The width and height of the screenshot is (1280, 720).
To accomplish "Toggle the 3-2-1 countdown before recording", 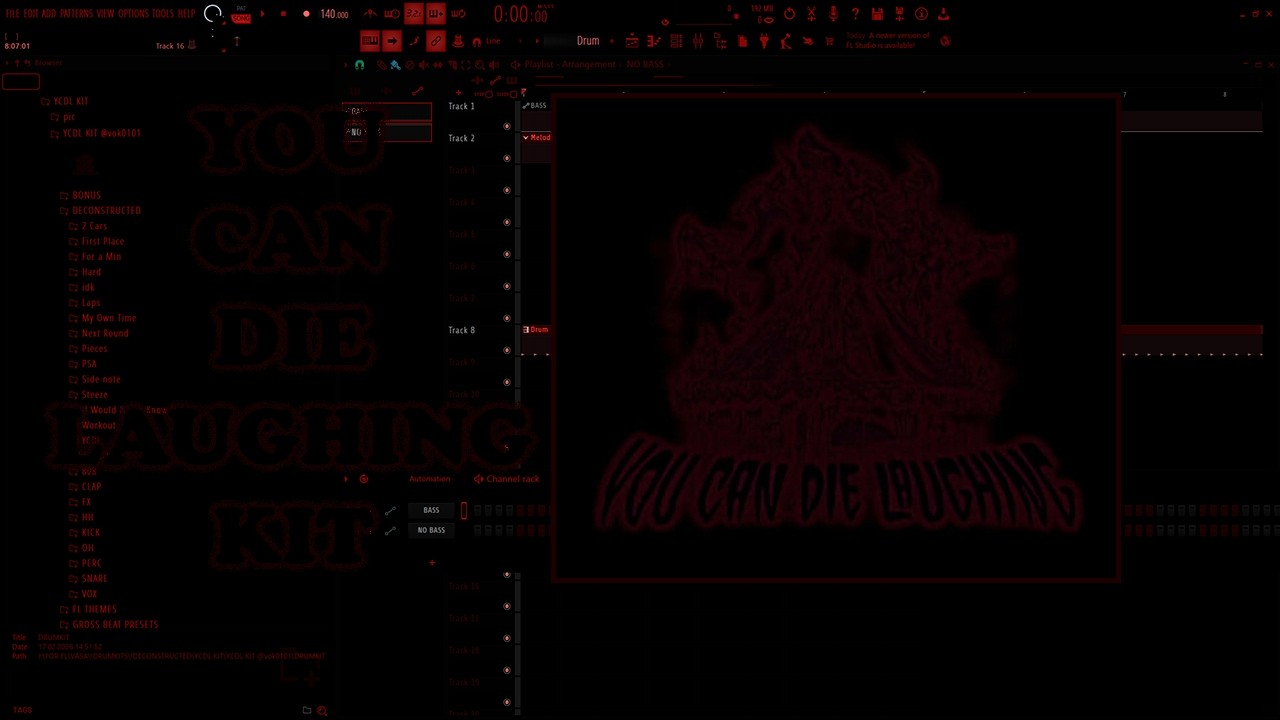I will pos(413,14).
